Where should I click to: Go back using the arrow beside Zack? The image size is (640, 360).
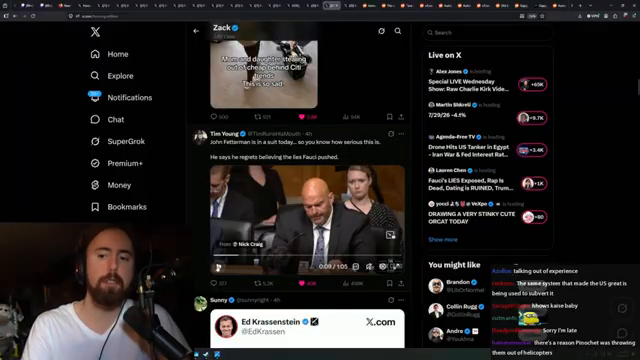pyautogui.click(x=196, y=31)
